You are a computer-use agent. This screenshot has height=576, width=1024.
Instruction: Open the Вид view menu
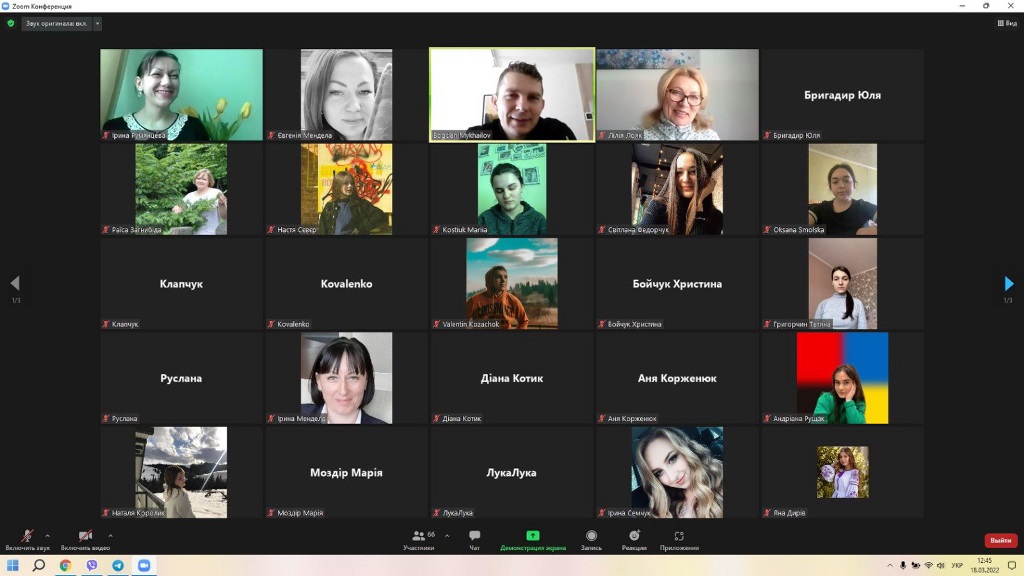point(1006,23)
